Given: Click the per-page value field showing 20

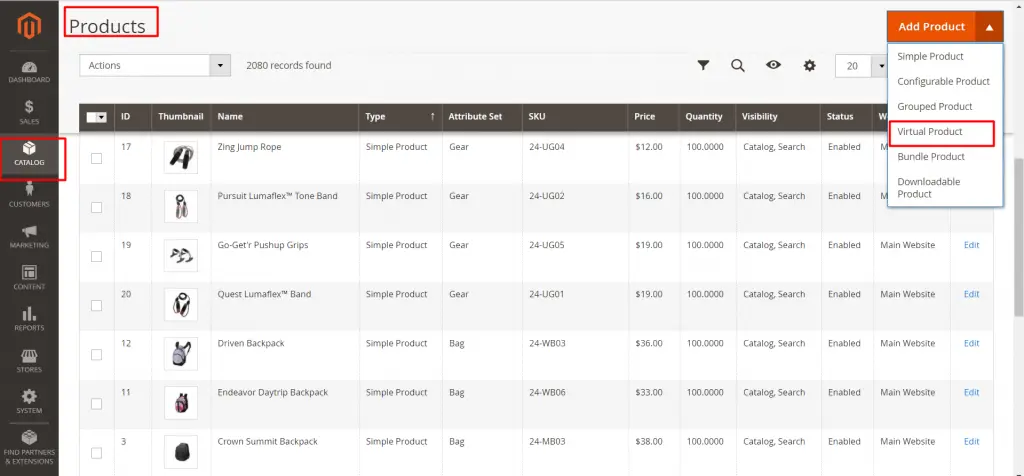Looking at the screenshot, I should [x=854, y=65].
